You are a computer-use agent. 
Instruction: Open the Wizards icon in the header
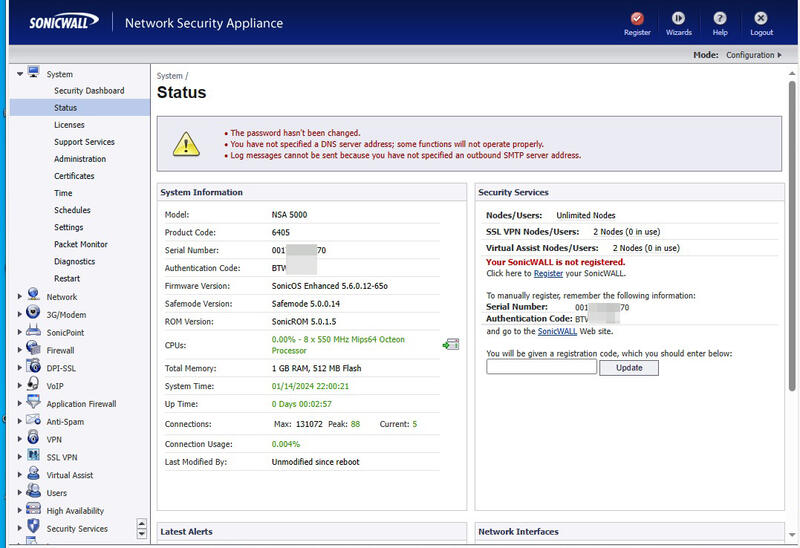(x=678, y=18)
